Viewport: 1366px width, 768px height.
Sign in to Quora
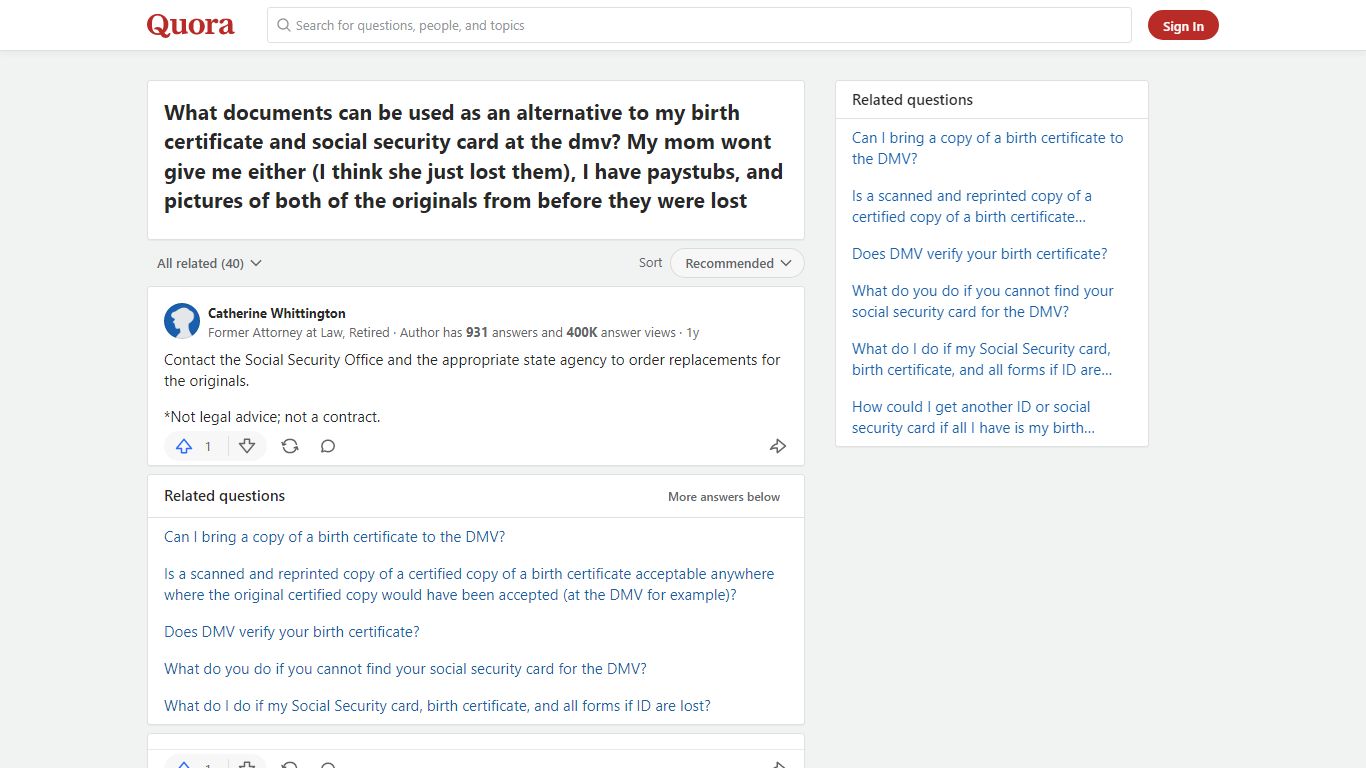tap(1183, 26)
